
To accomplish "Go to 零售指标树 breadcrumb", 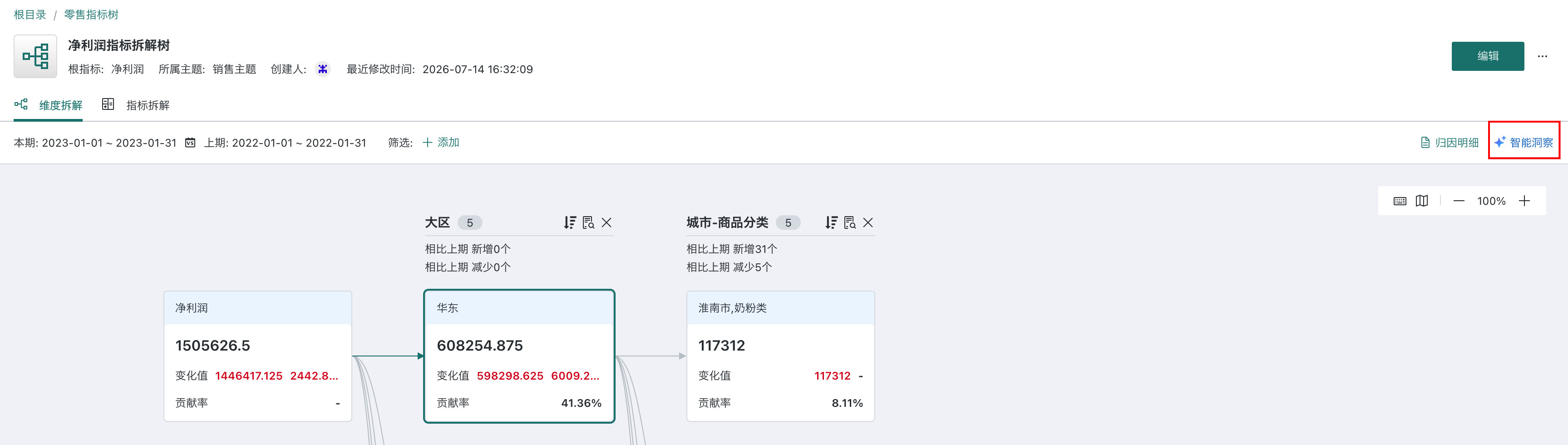I will pyautogui.click(x=91, y=15).
